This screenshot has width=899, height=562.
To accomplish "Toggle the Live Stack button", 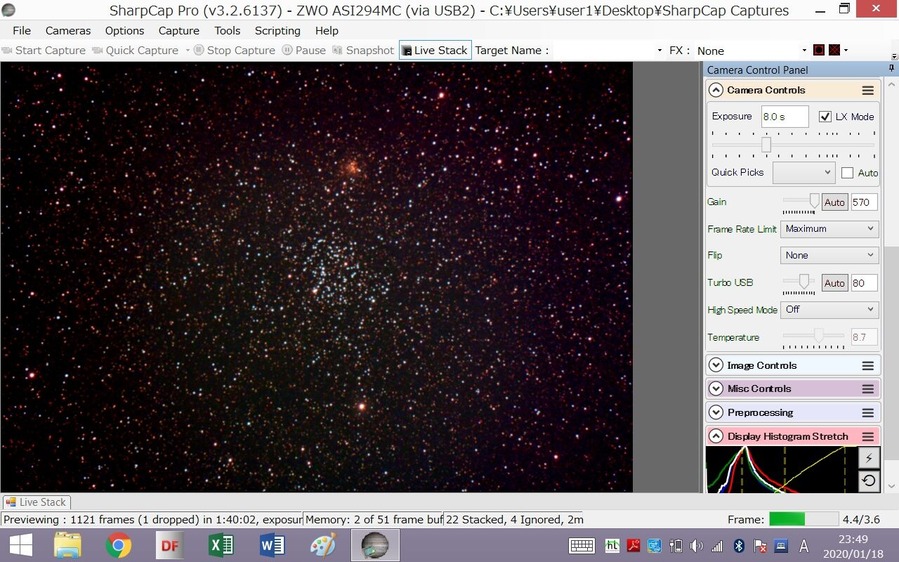I will 435,50.
